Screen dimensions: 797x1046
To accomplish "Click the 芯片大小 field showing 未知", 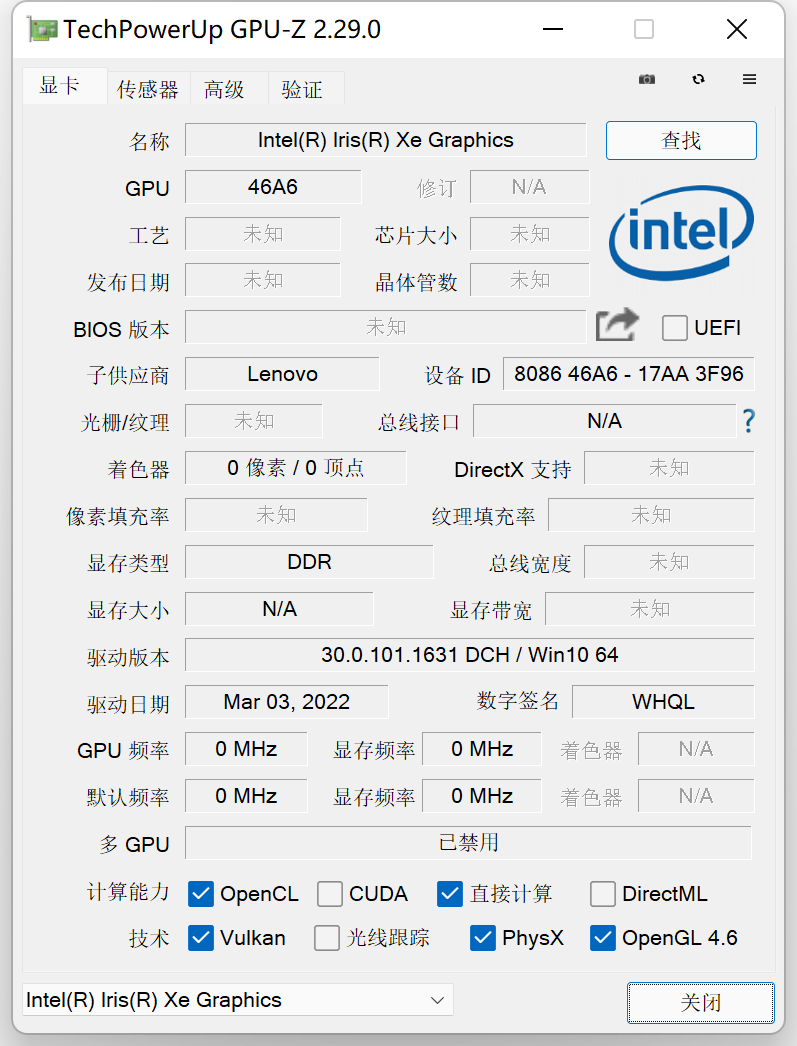I will tap(530, 233).
